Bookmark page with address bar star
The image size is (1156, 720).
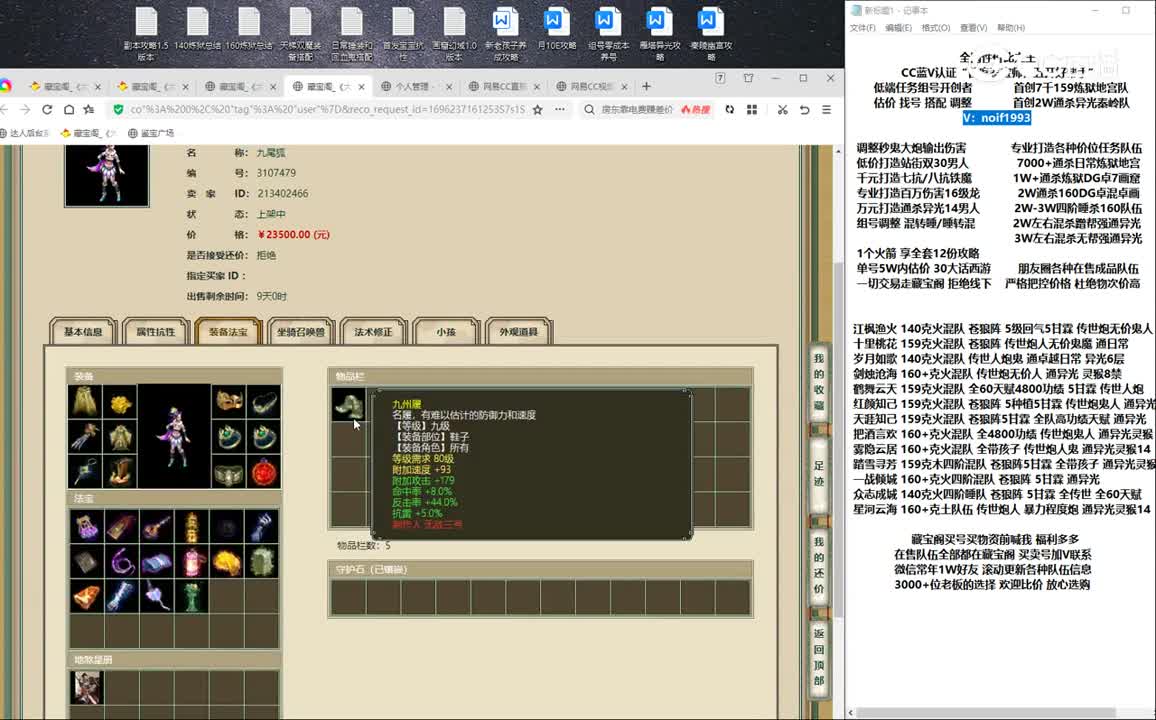[x=537, y=109]
